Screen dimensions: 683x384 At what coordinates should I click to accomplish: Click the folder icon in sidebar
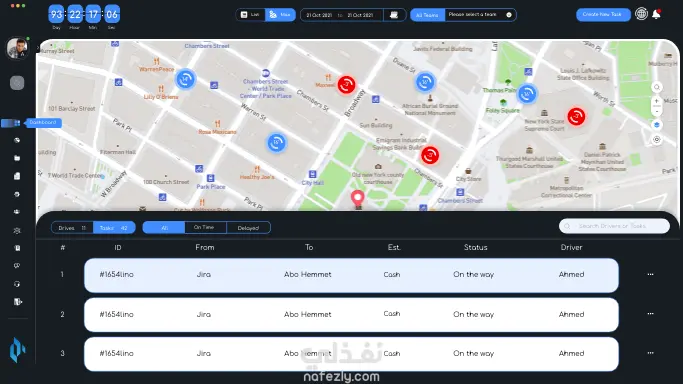click(x=17, y=158)
